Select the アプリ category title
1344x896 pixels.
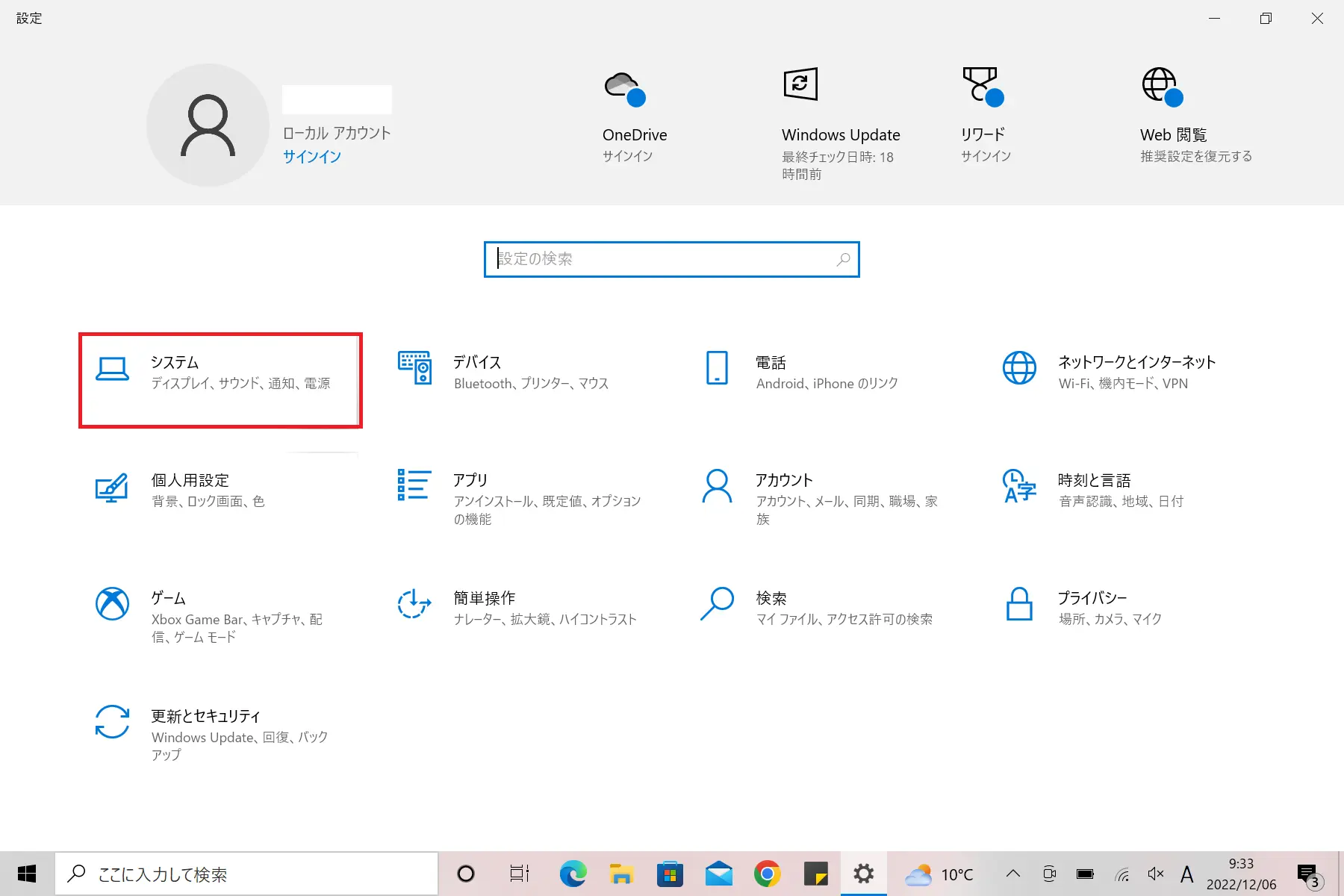pos(470,480)
